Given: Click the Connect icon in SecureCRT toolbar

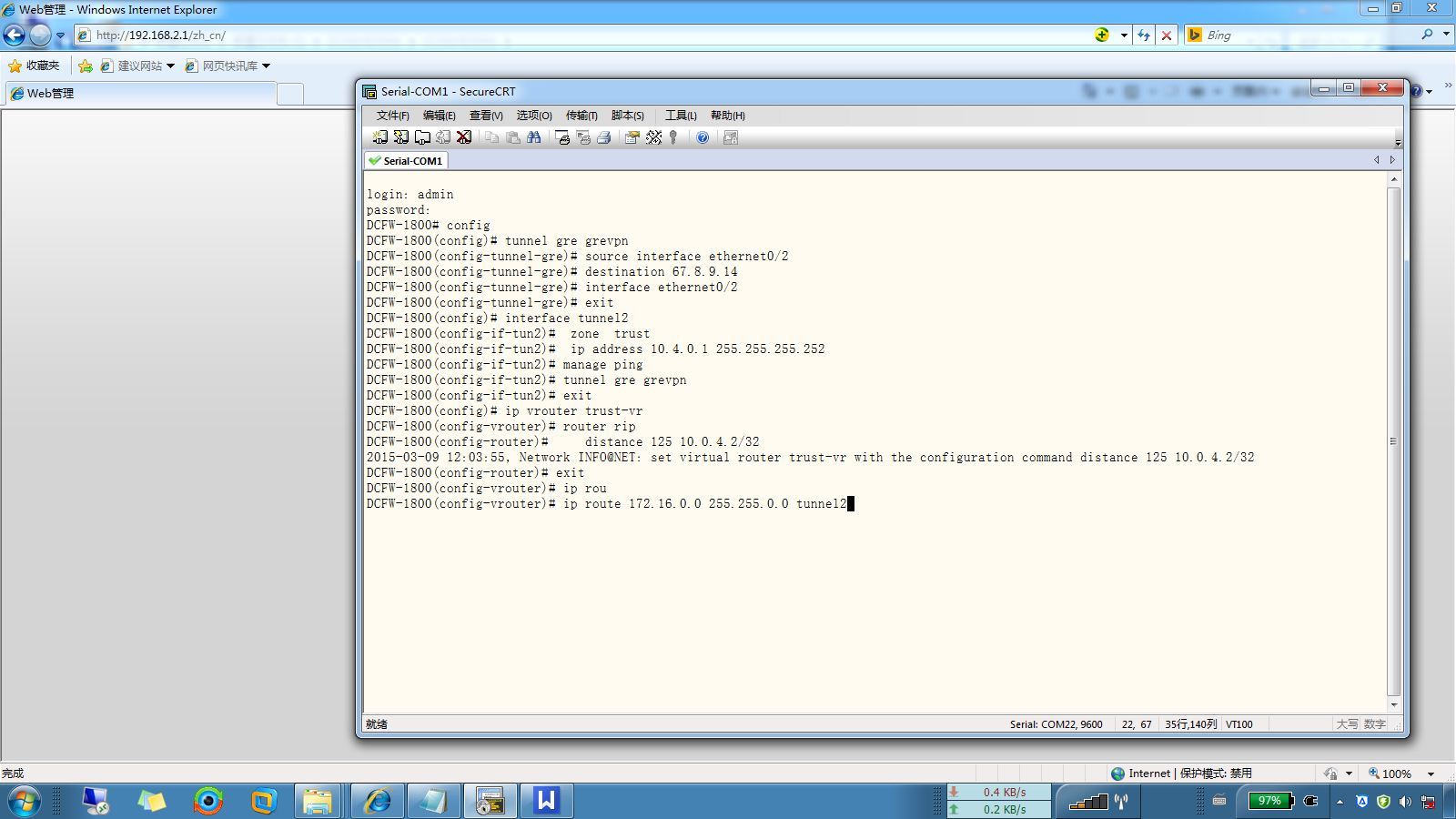Looking at the screenshot, I should (379, 137).
